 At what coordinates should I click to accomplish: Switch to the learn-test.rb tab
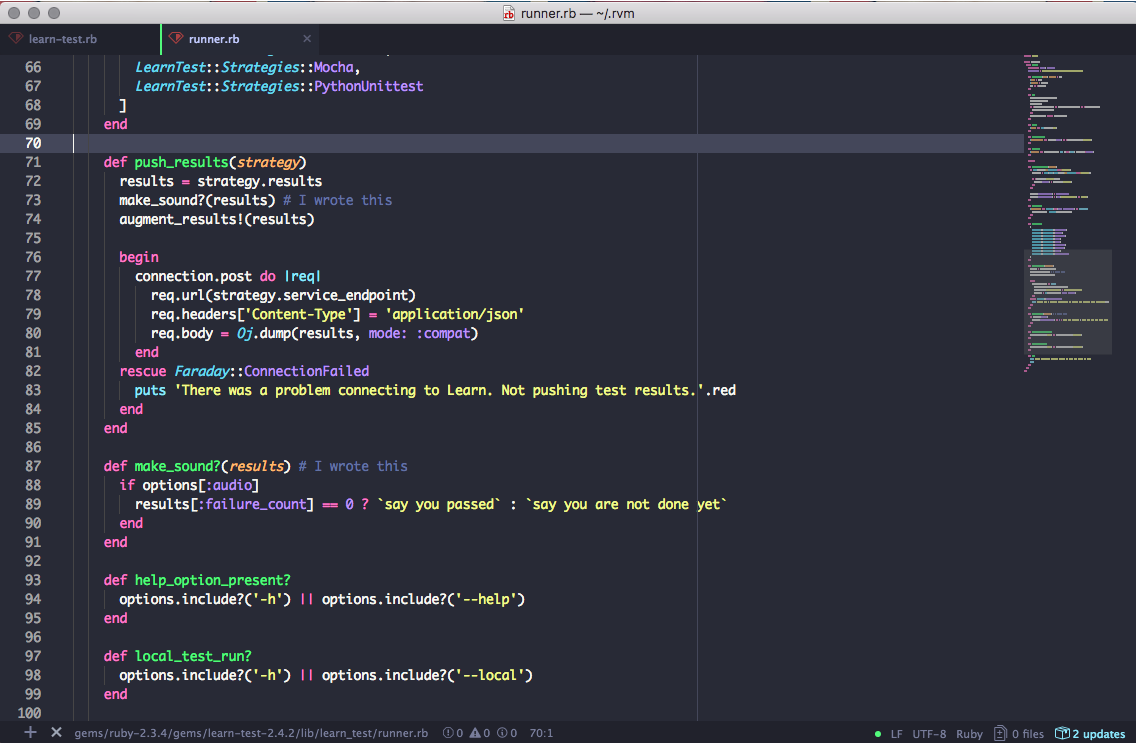(x=62, y=39)
